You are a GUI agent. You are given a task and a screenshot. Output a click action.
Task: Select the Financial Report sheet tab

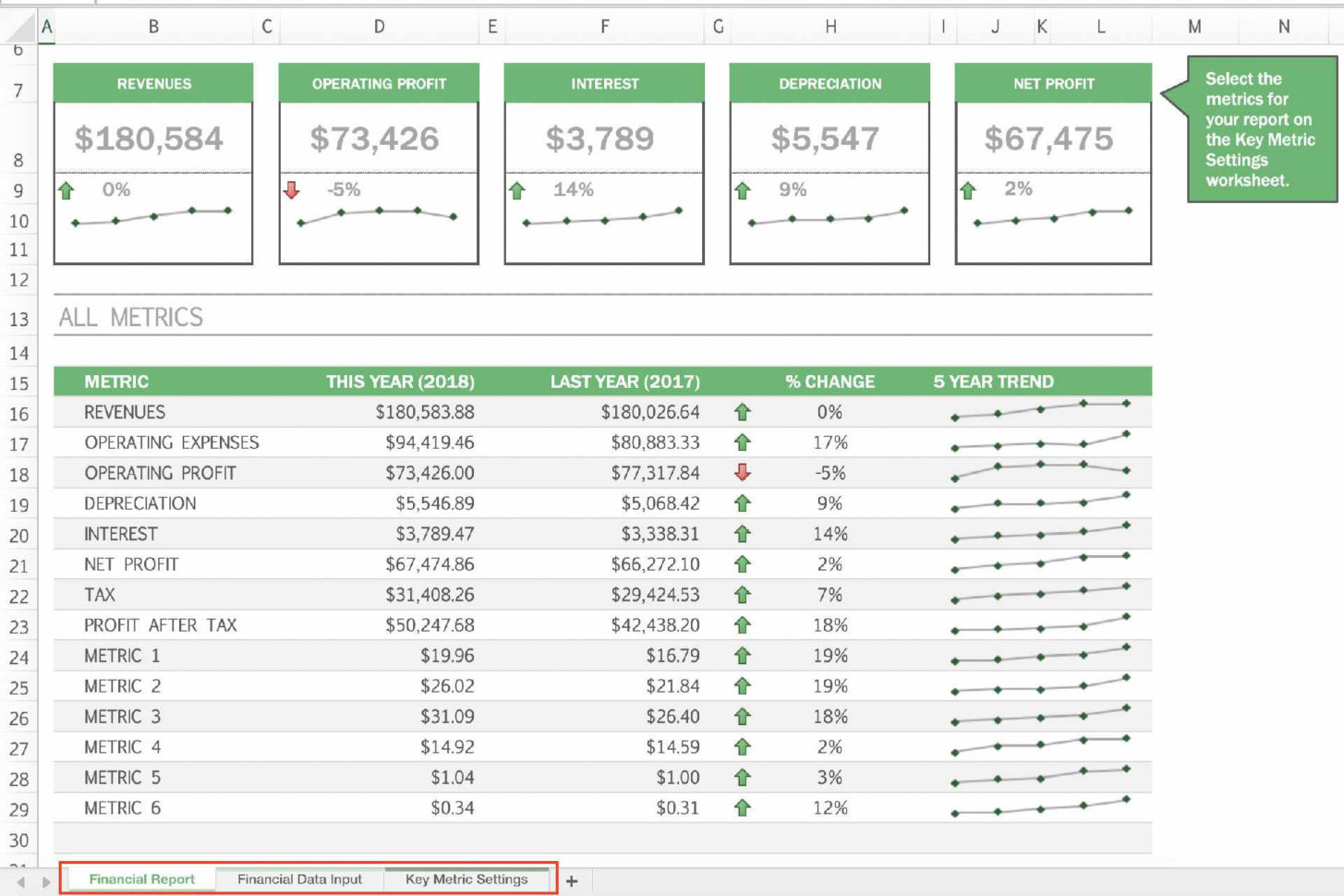point(141,879)
